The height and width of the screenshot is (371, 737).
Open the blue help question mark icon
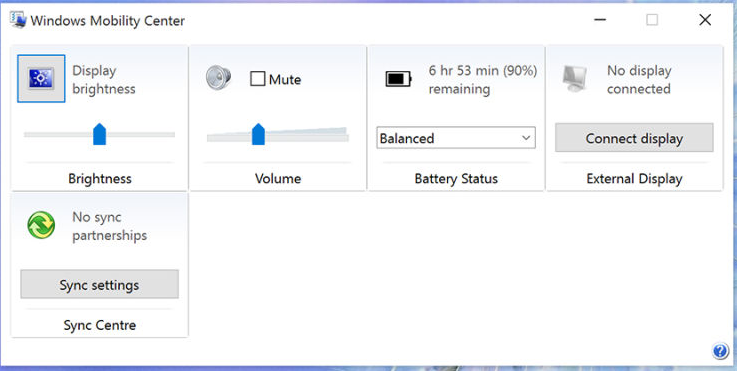click(720, 351)
